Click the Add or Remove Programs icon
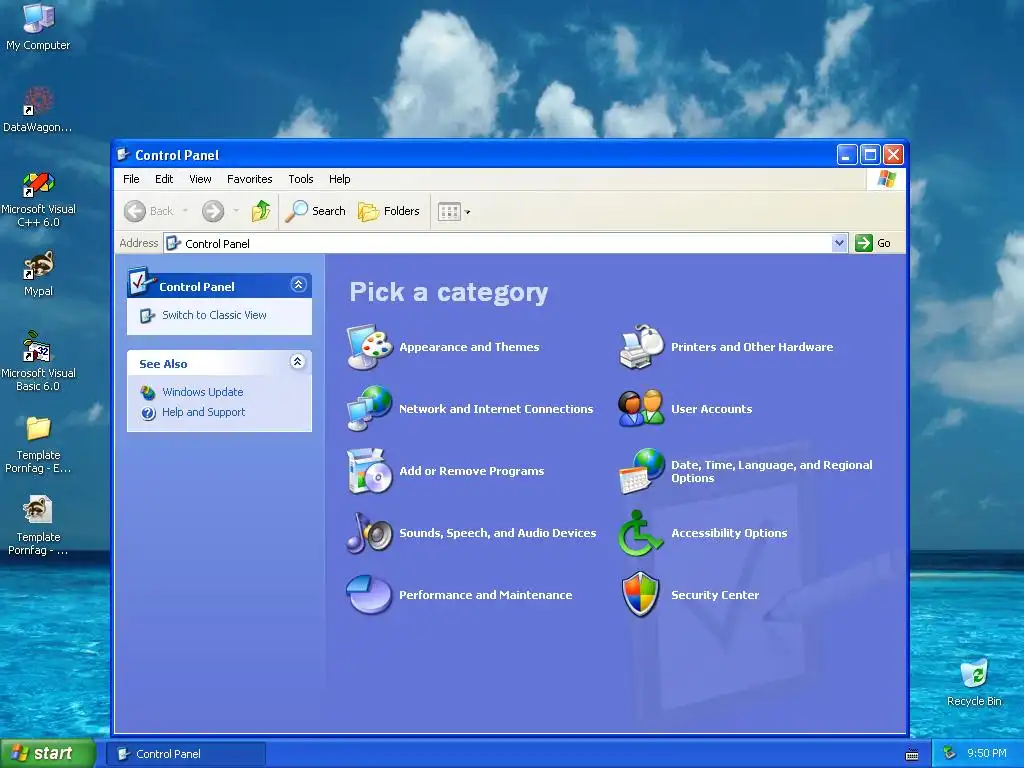Screen dimensions: 1024x768 pyautogui.click(x=370, y=471)
